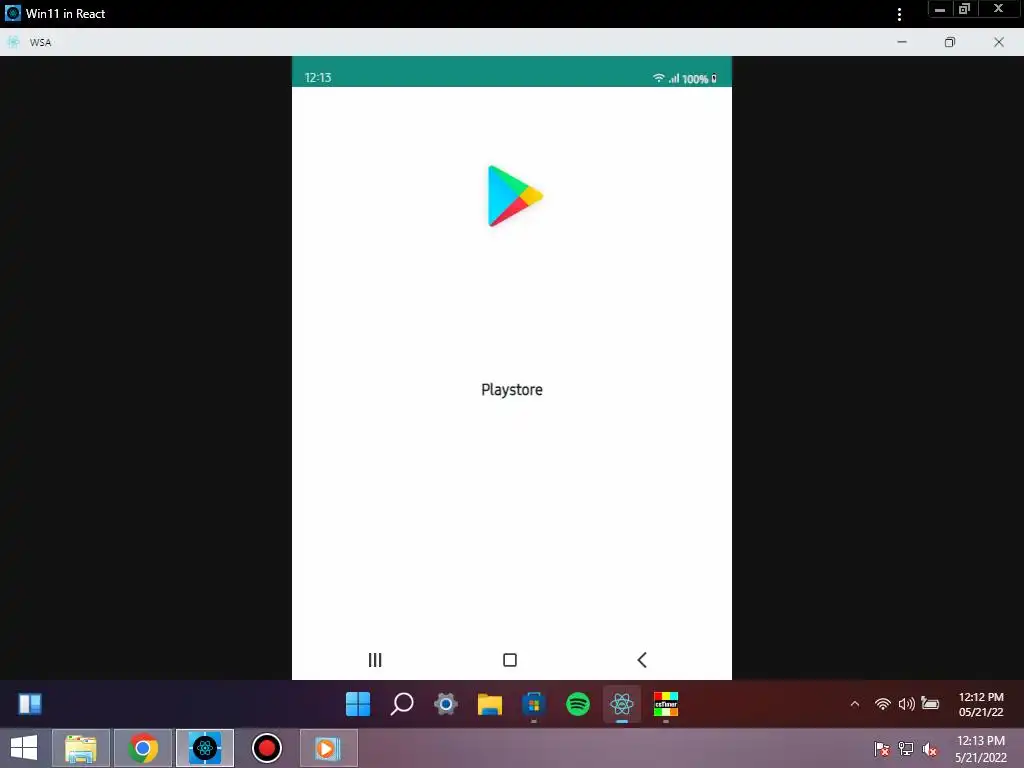
Task: Open csTimer from the Win11 taskbar
Action: [x=665, y=704]
